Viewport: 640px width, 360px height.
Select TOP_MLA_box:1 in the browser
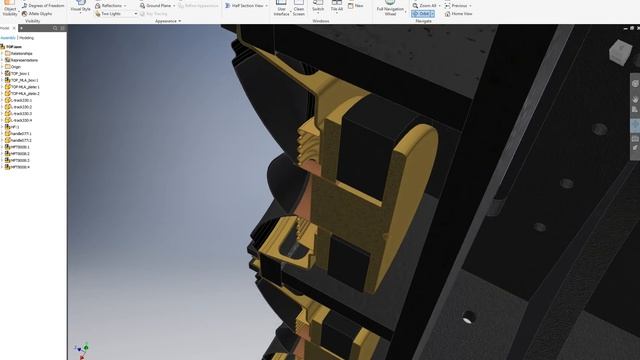click(x=22, y=80)
